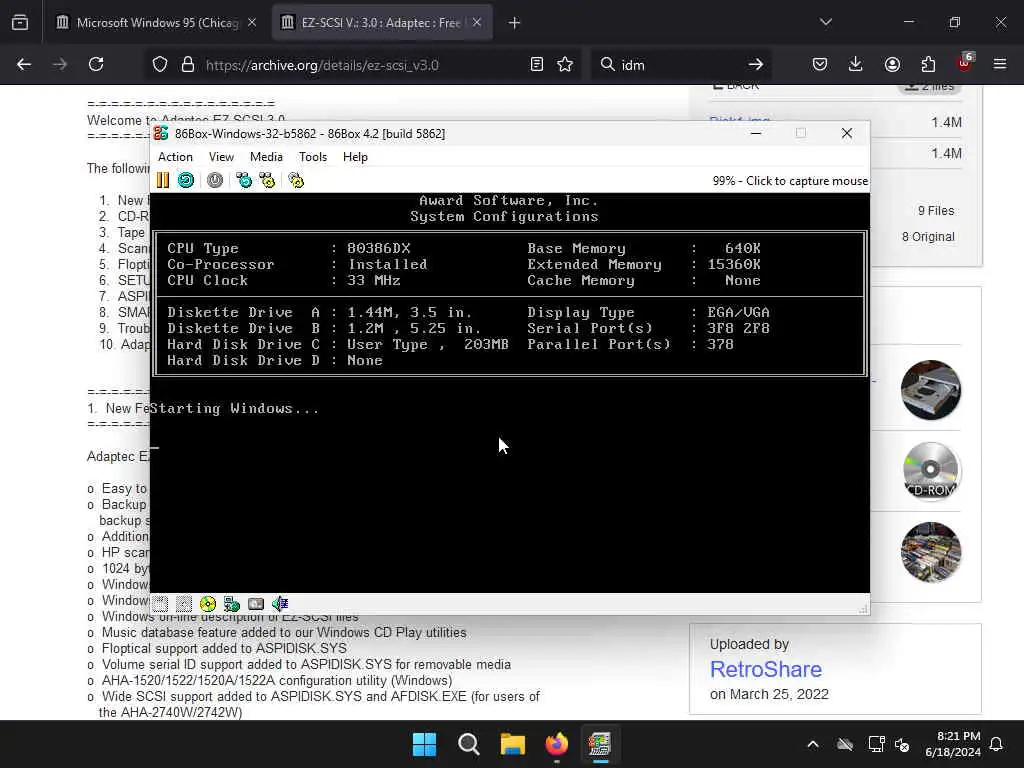1024x768 pixels.
Task: Open Firefox hamburger application menu
Action: (x=1000, y=65)
